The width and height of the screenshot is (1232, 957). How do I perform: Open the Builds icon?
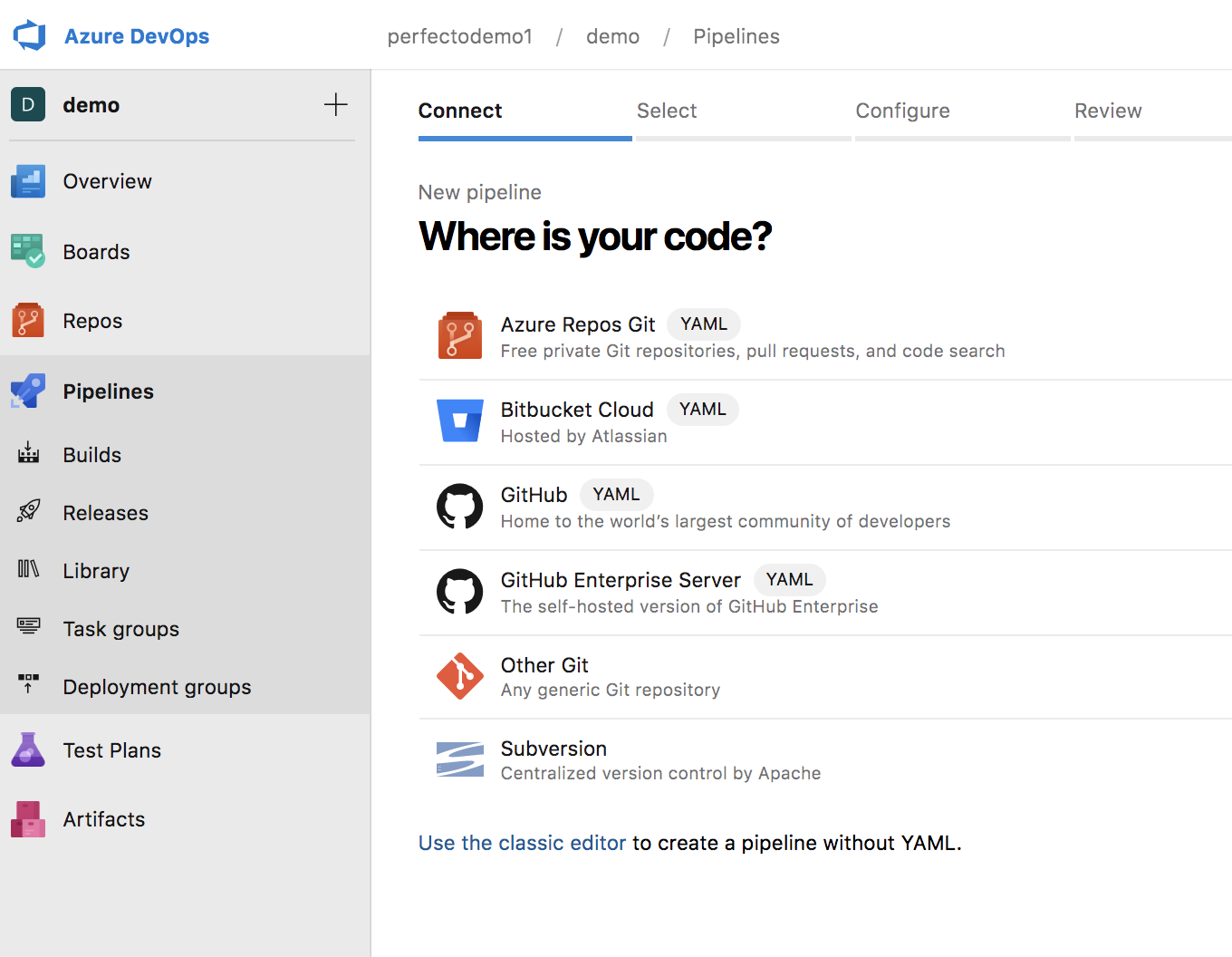pos(28,454)
